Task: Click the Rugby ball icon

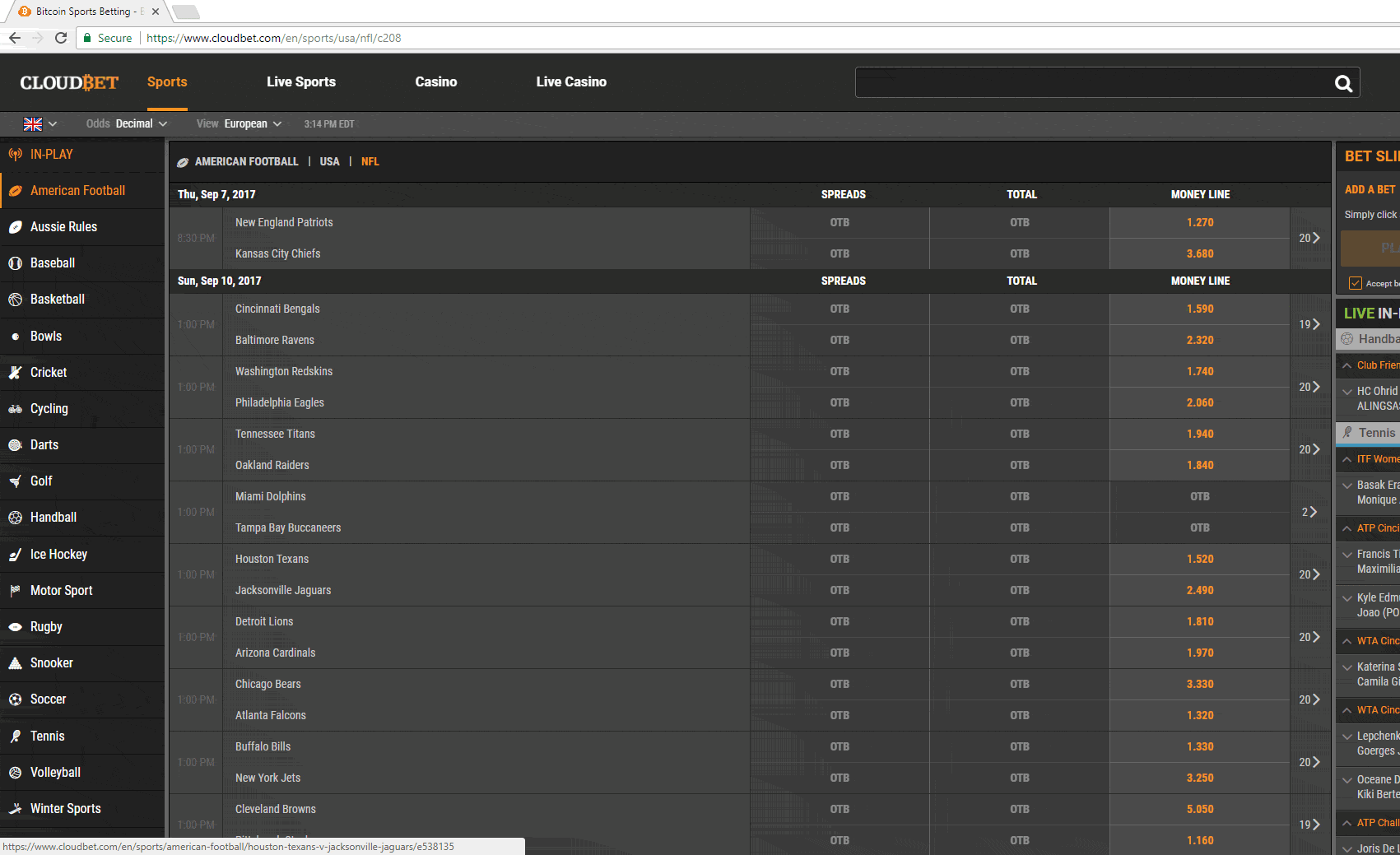Action: [x=15, y=627]
